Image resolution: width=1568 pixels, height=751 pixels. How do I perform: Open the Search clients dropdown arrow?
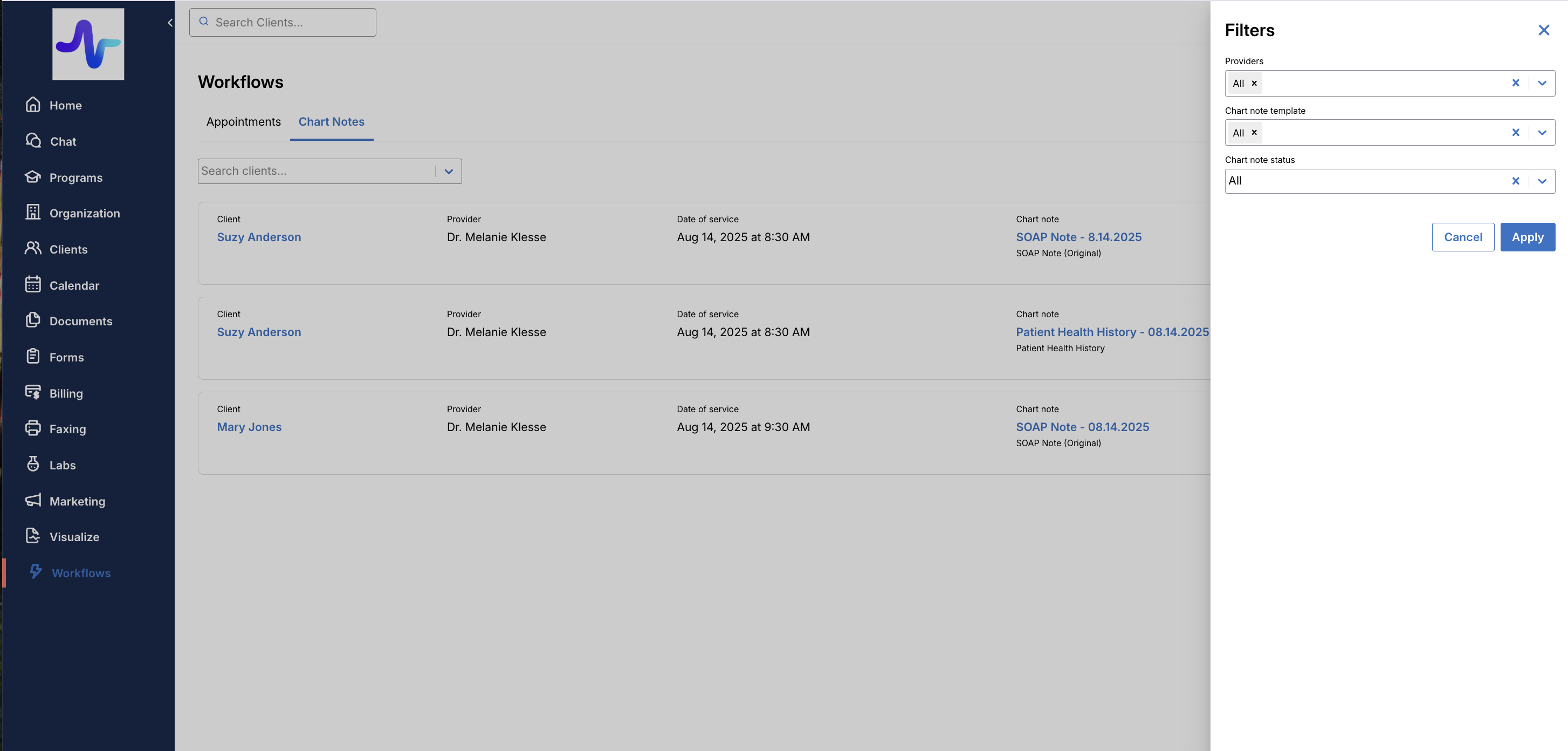pyautogui.click(x=449, y=171)
